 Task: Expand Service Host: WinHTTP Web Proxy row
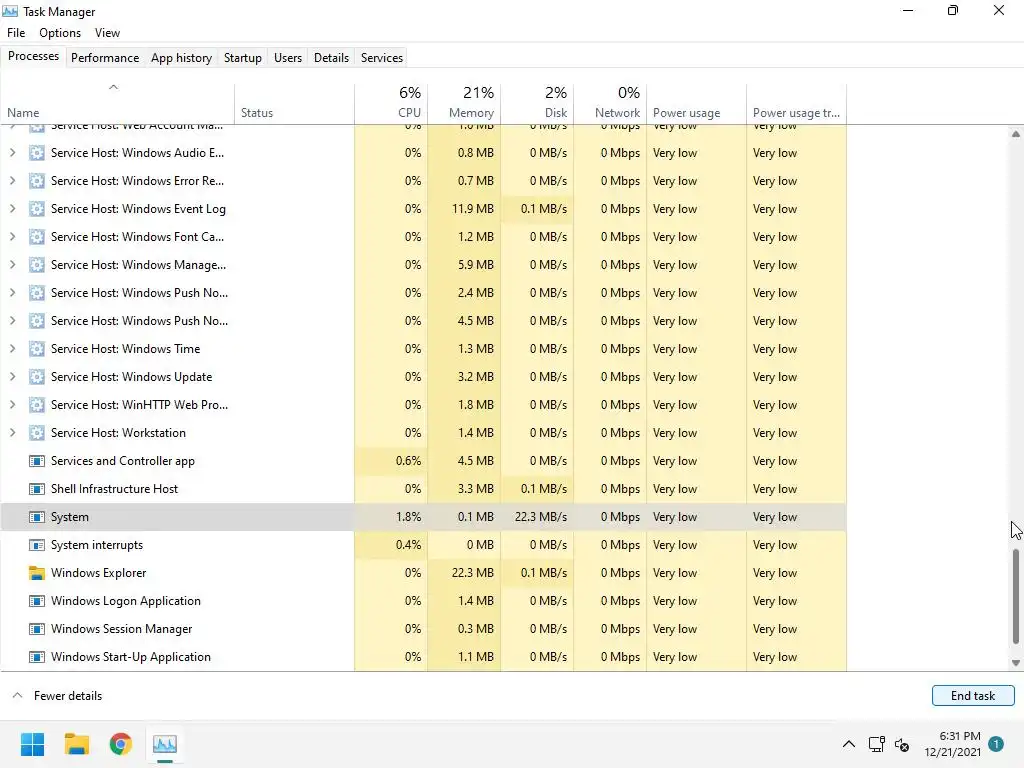point(12,405)
